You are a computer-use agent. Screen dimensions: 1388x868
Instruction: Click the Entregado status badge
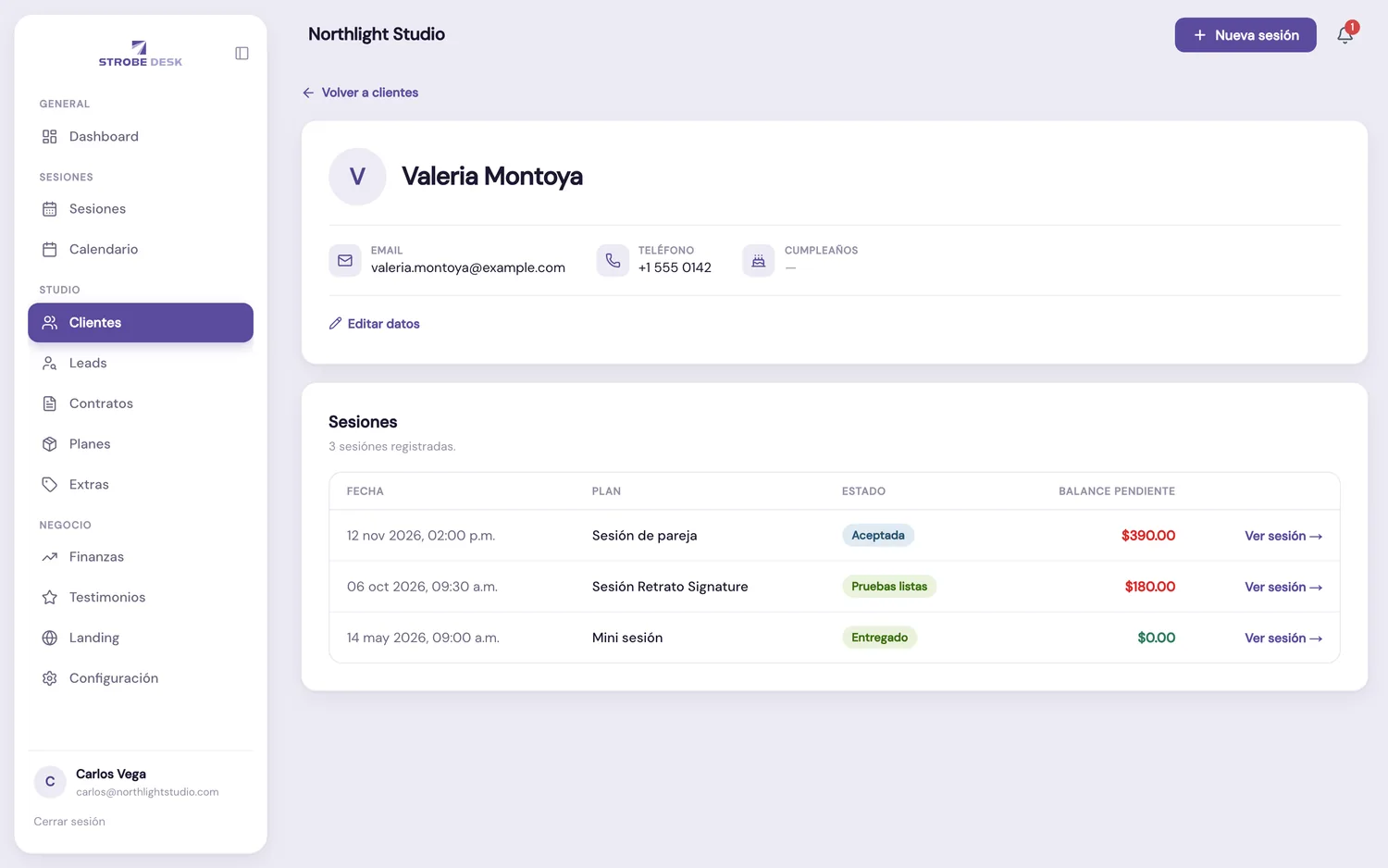tap(879, 638)
